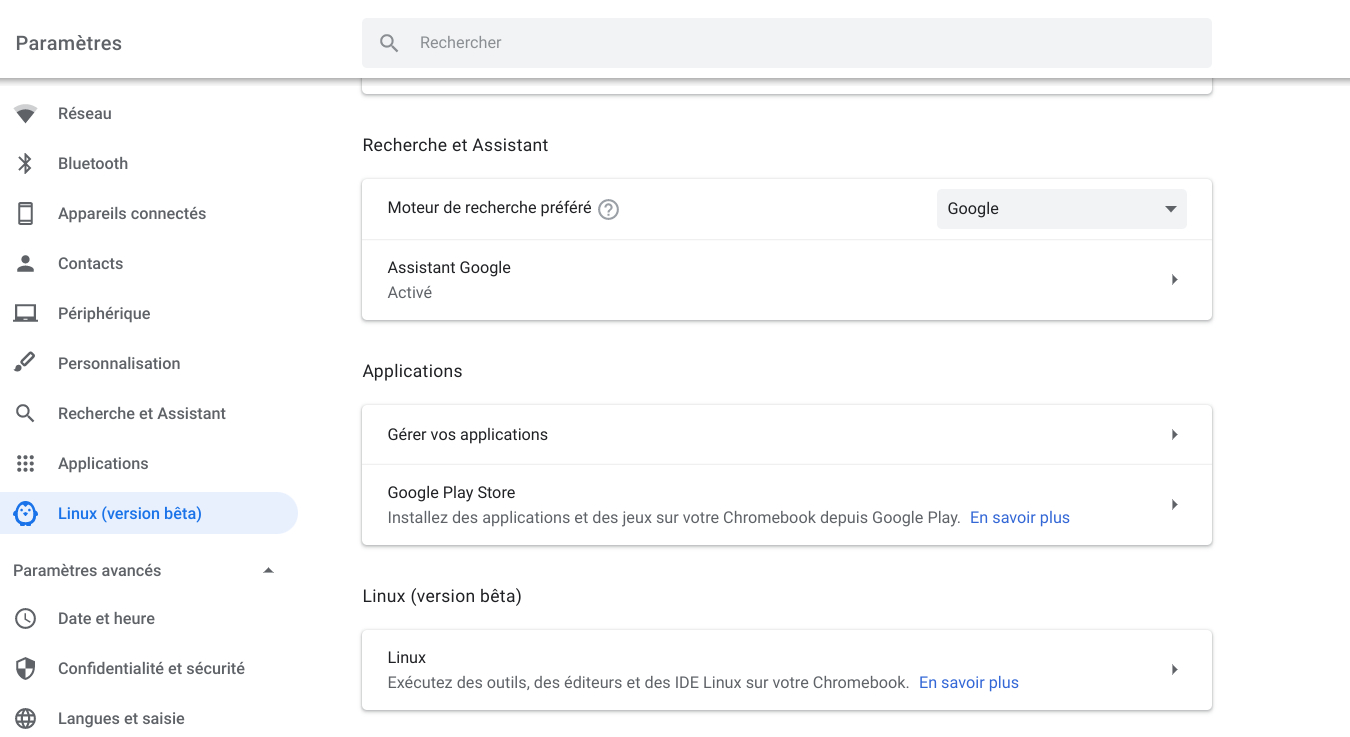Click the Rechercher search field
The height and width of the screenshot is (737, 1350).
(x=787, y=43)
